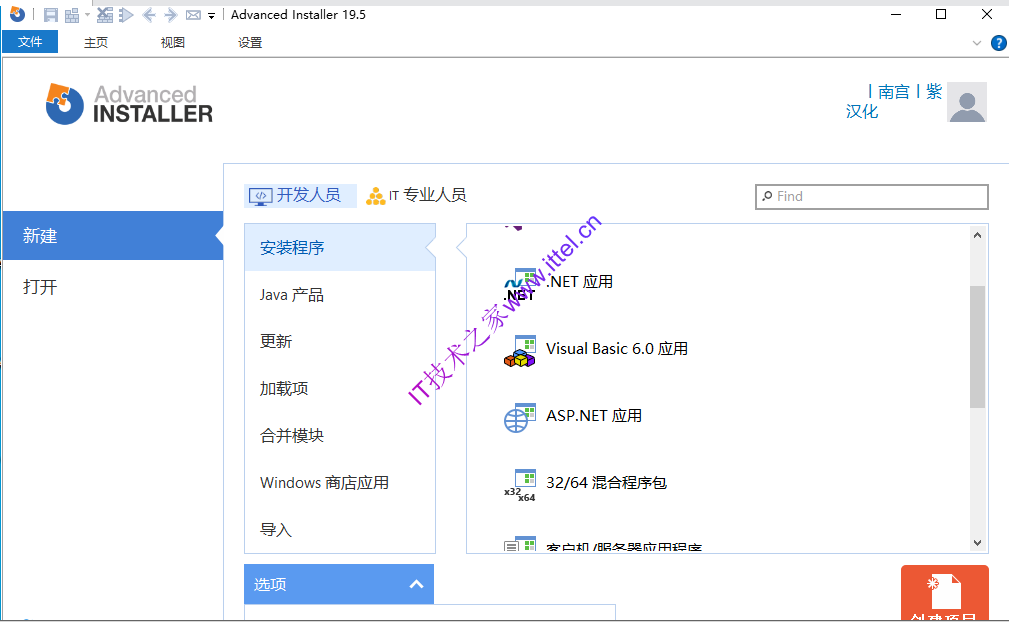Click the Run project play icon
1009x622 pixels.
tap(126, 15)
